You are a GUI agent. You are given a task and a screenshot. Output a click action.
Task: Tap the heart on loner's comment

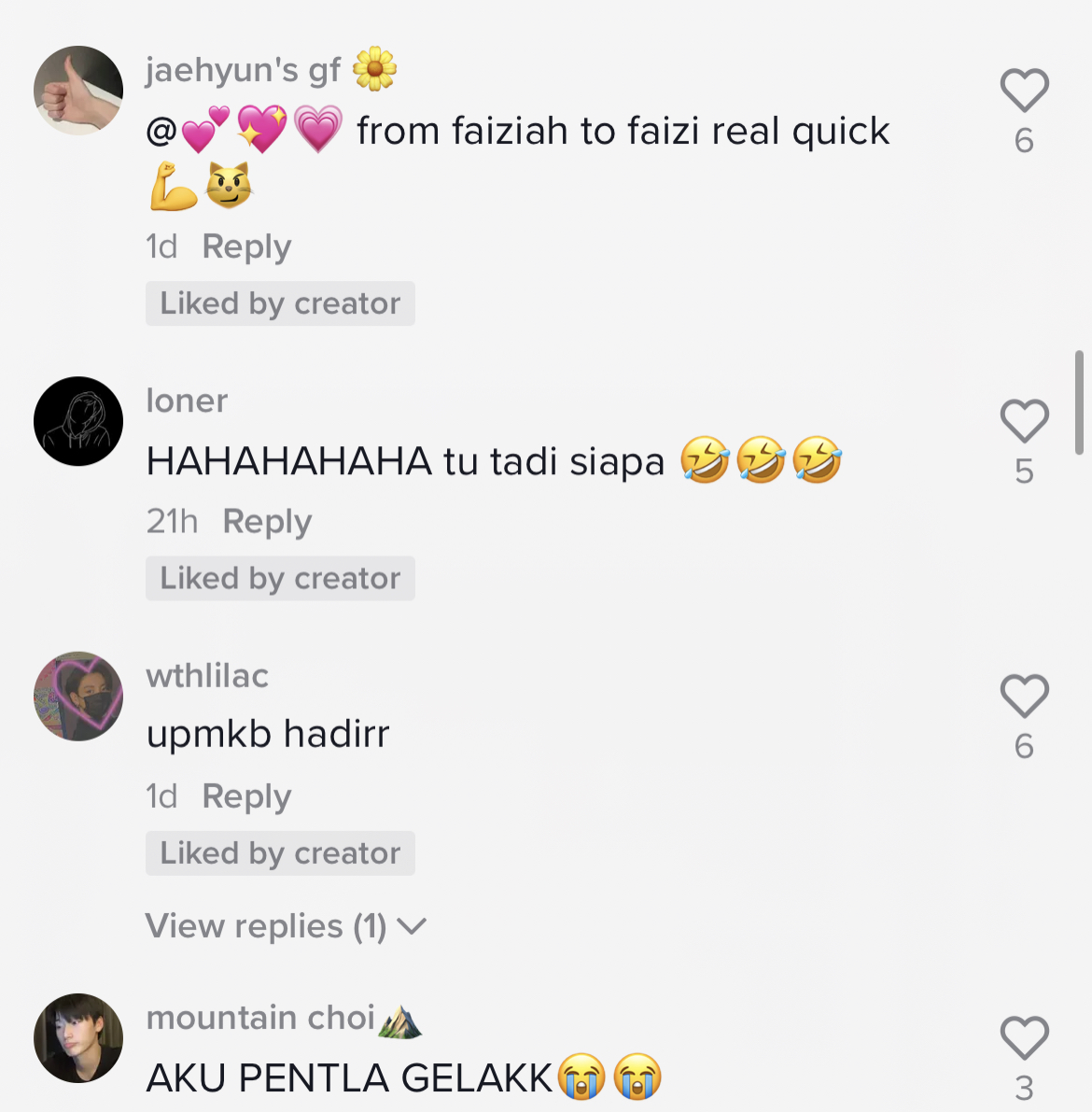[1024, 420]
